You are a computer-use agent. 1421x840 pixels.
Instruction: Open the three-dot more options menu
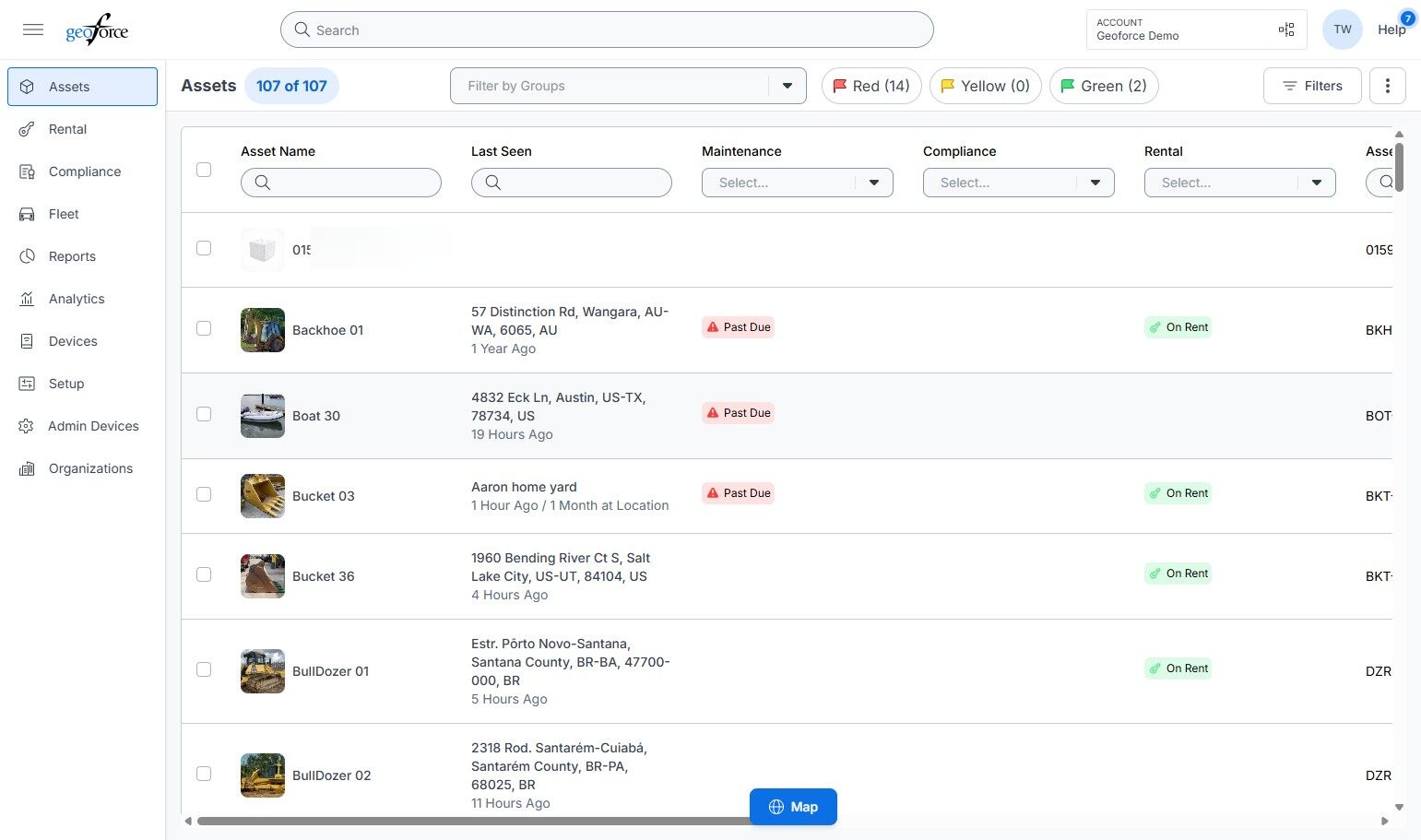coord(1387,86)
